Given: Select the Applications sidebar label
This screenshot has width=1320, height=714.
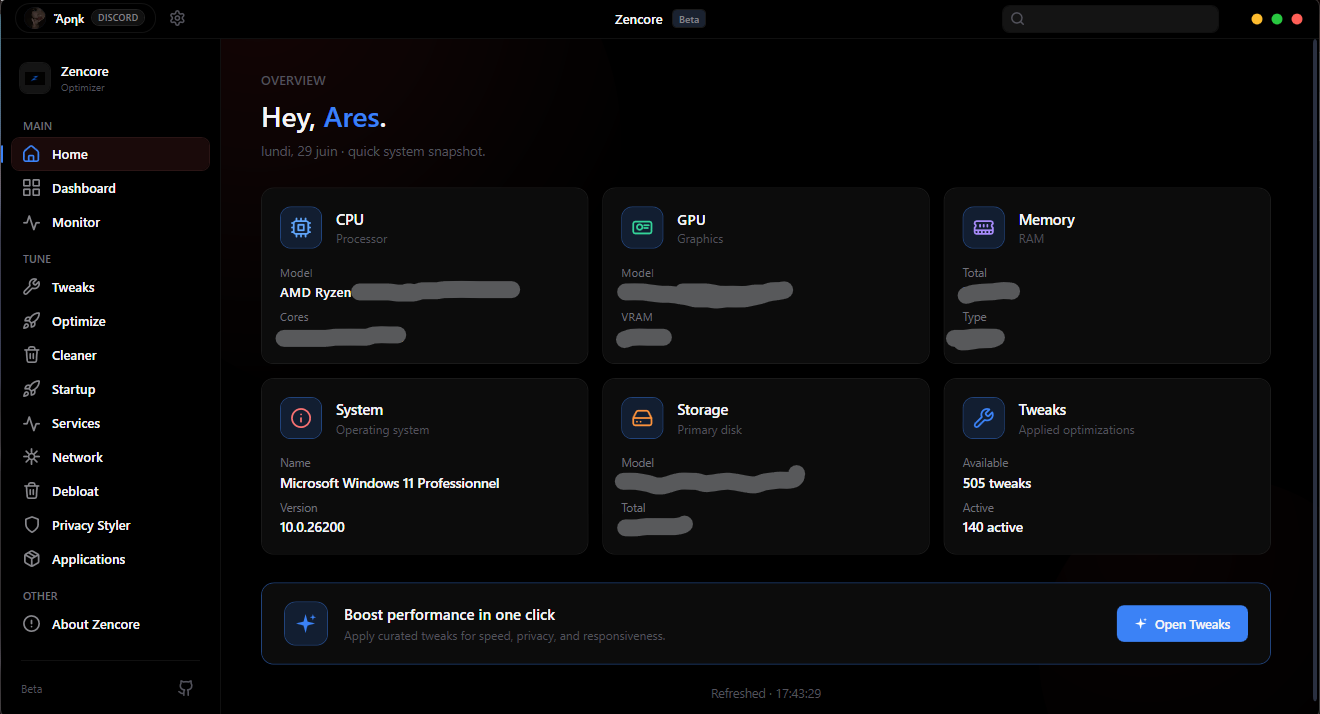Looking at the screenshot, I should tap(89, 559).
